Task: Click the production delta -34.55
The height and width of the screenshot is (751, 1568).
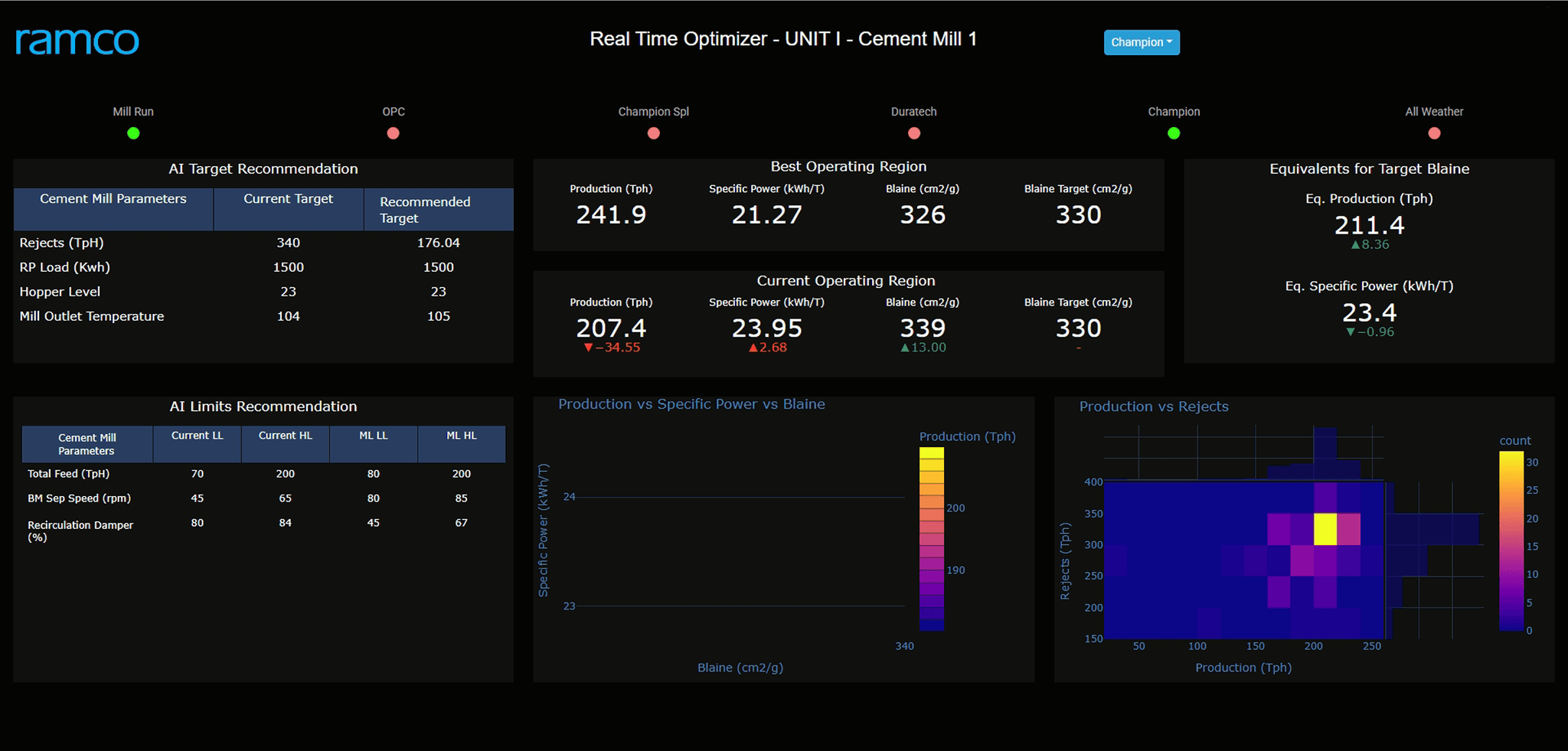Action: 612,348
